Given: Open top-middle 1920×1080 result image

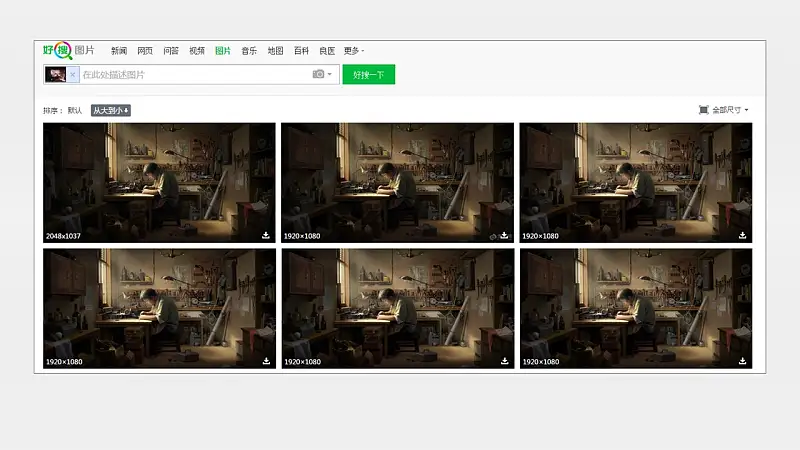Looking at the screenshot, I should [397, 182].
